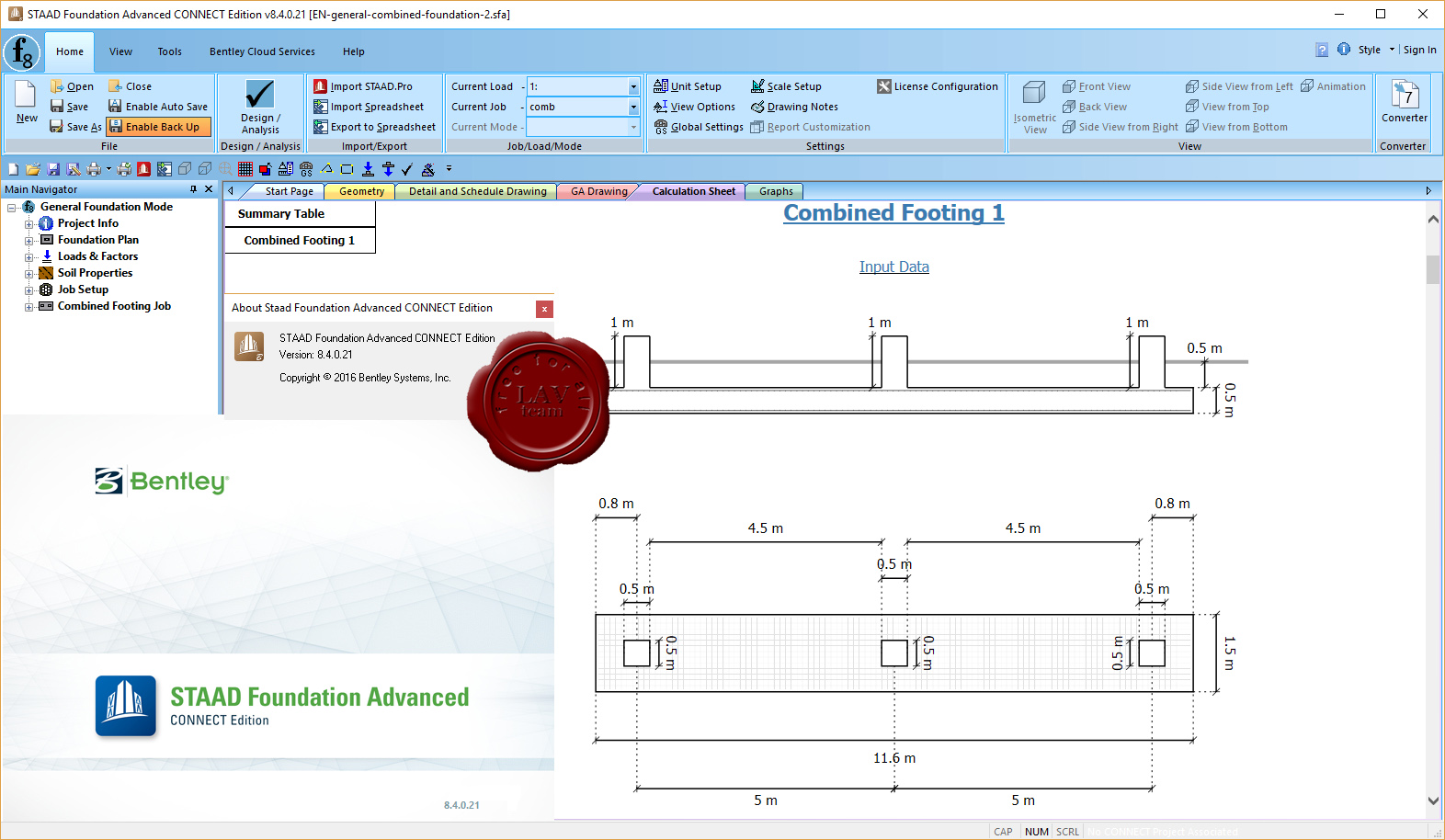1445x840 pixels.
Task: Collapse General Foundation Mode node
Action: 12,208
